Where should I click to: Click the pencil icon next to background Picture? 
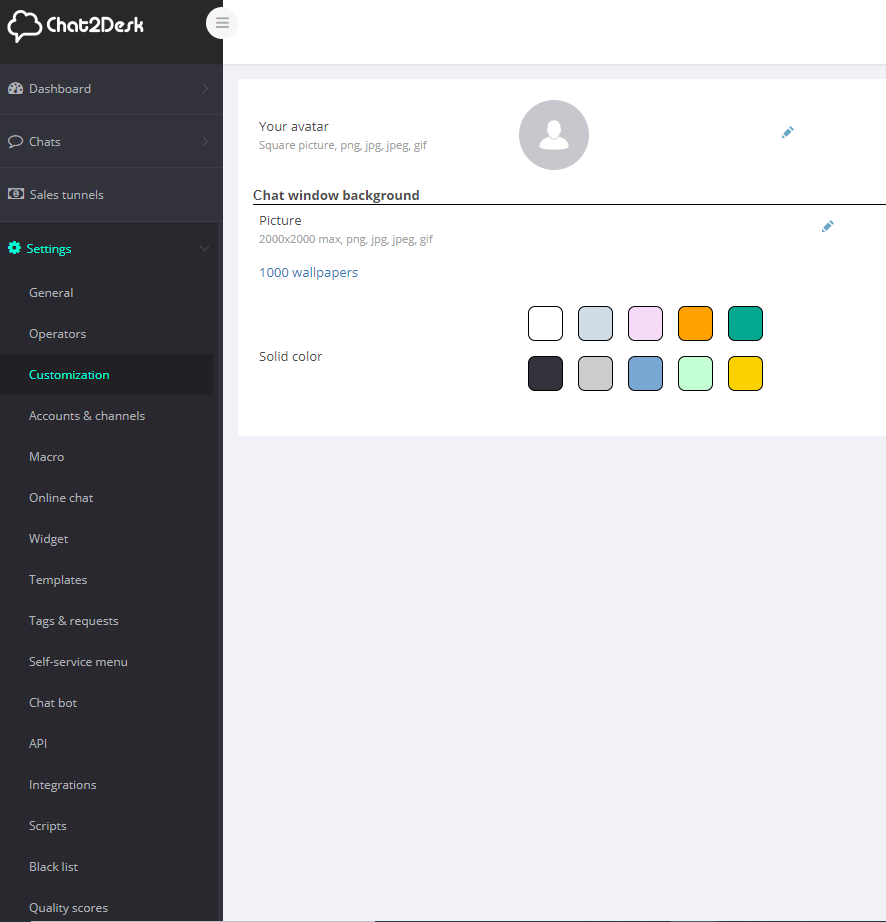point(827,226)
